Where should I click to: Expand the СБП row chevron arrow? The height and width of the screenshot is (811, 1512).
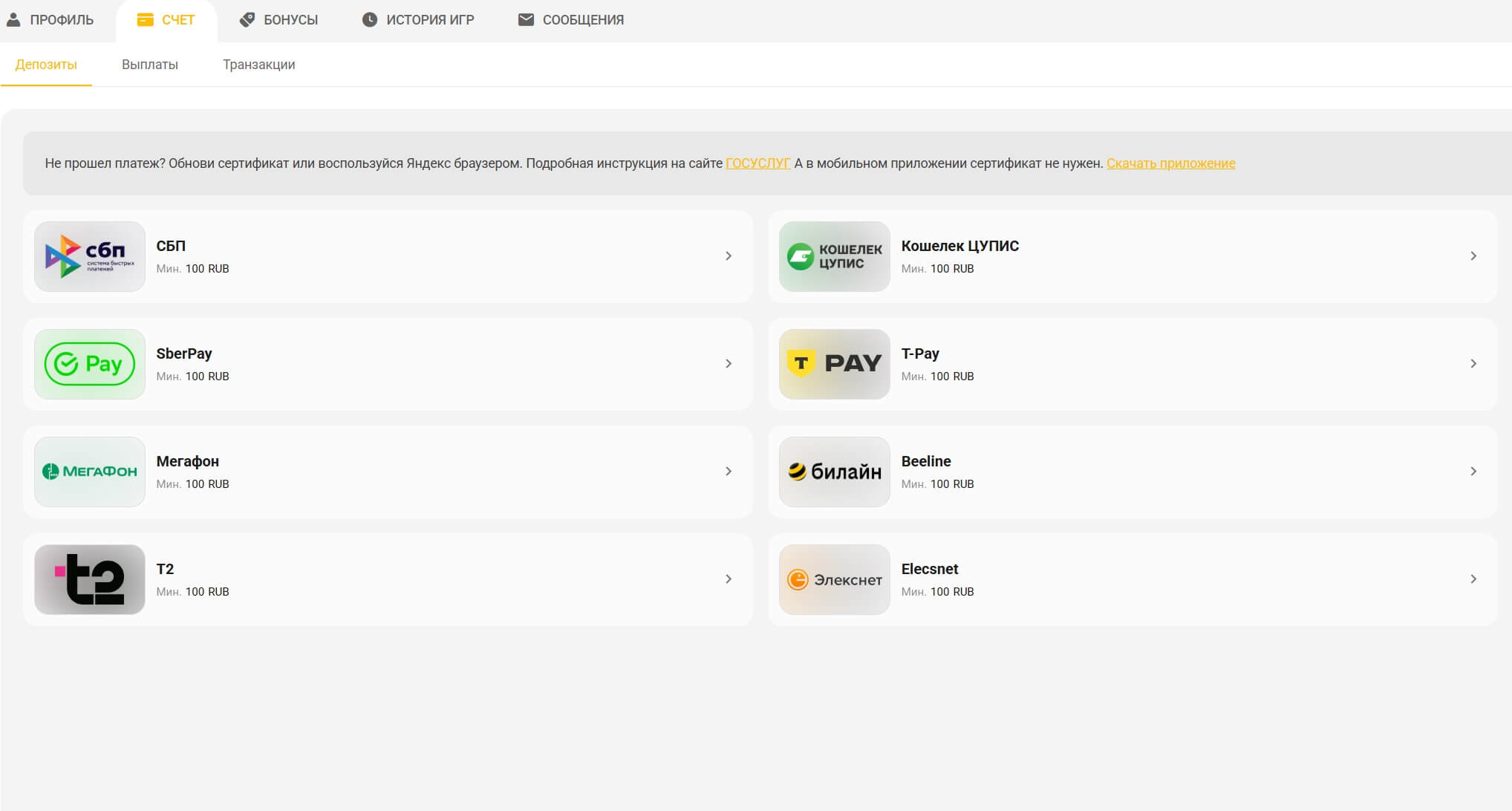click(x=729, y=256)
